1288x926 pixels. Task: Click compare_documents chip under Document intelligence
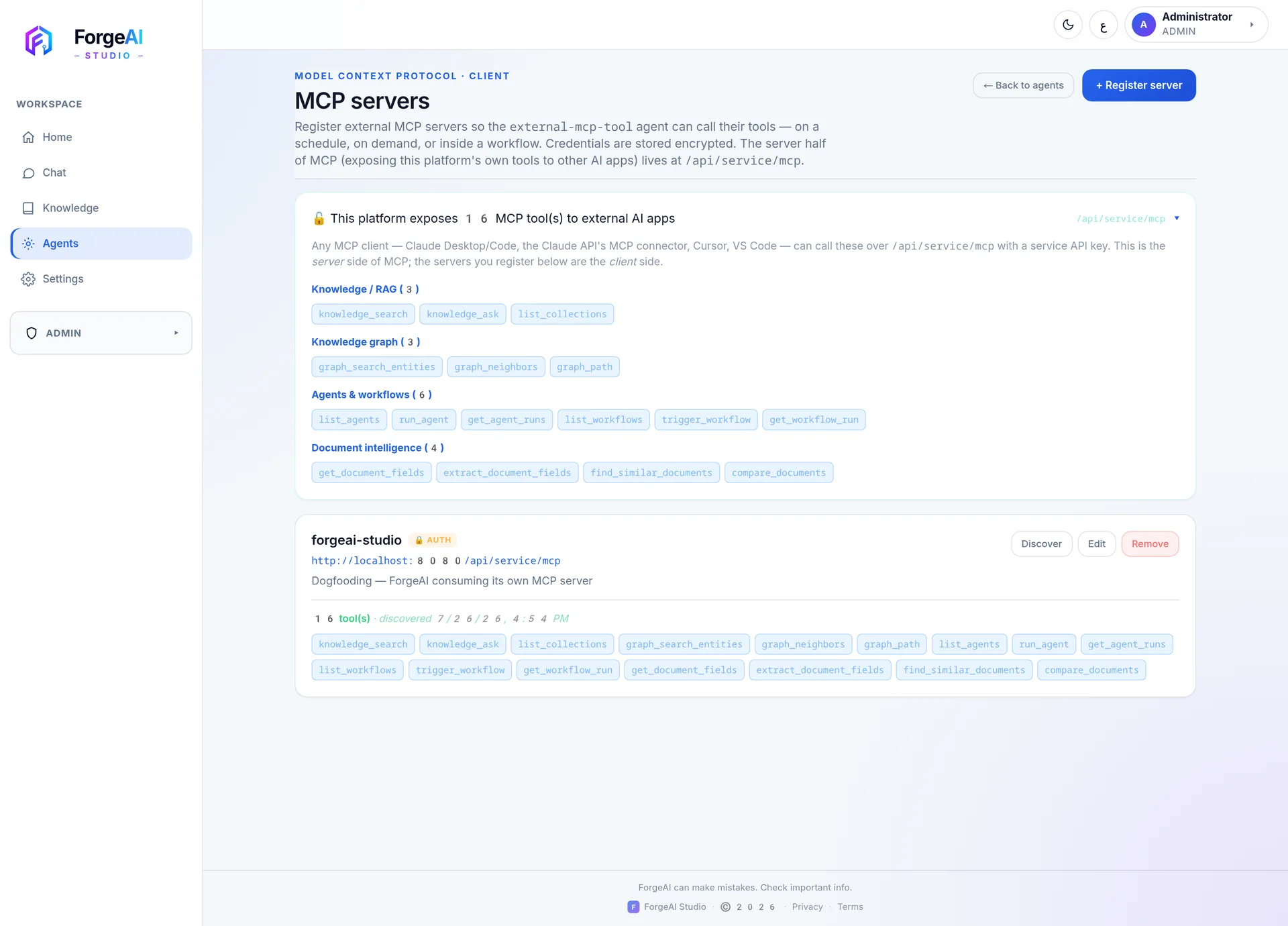[779, 473]
